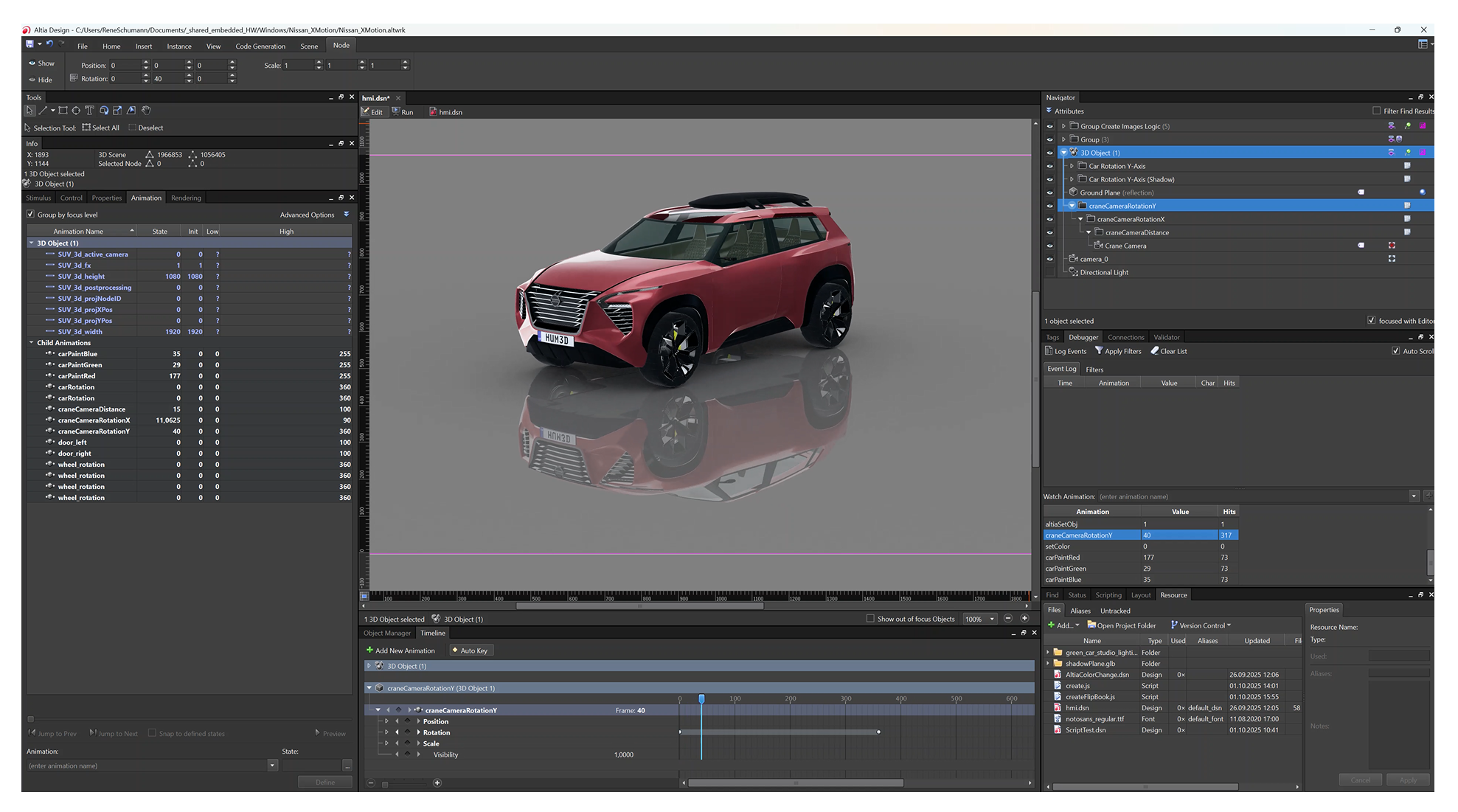Click the Animation name input field
The width and height of the screenshot is (1458, 812).
coord(147,766)
